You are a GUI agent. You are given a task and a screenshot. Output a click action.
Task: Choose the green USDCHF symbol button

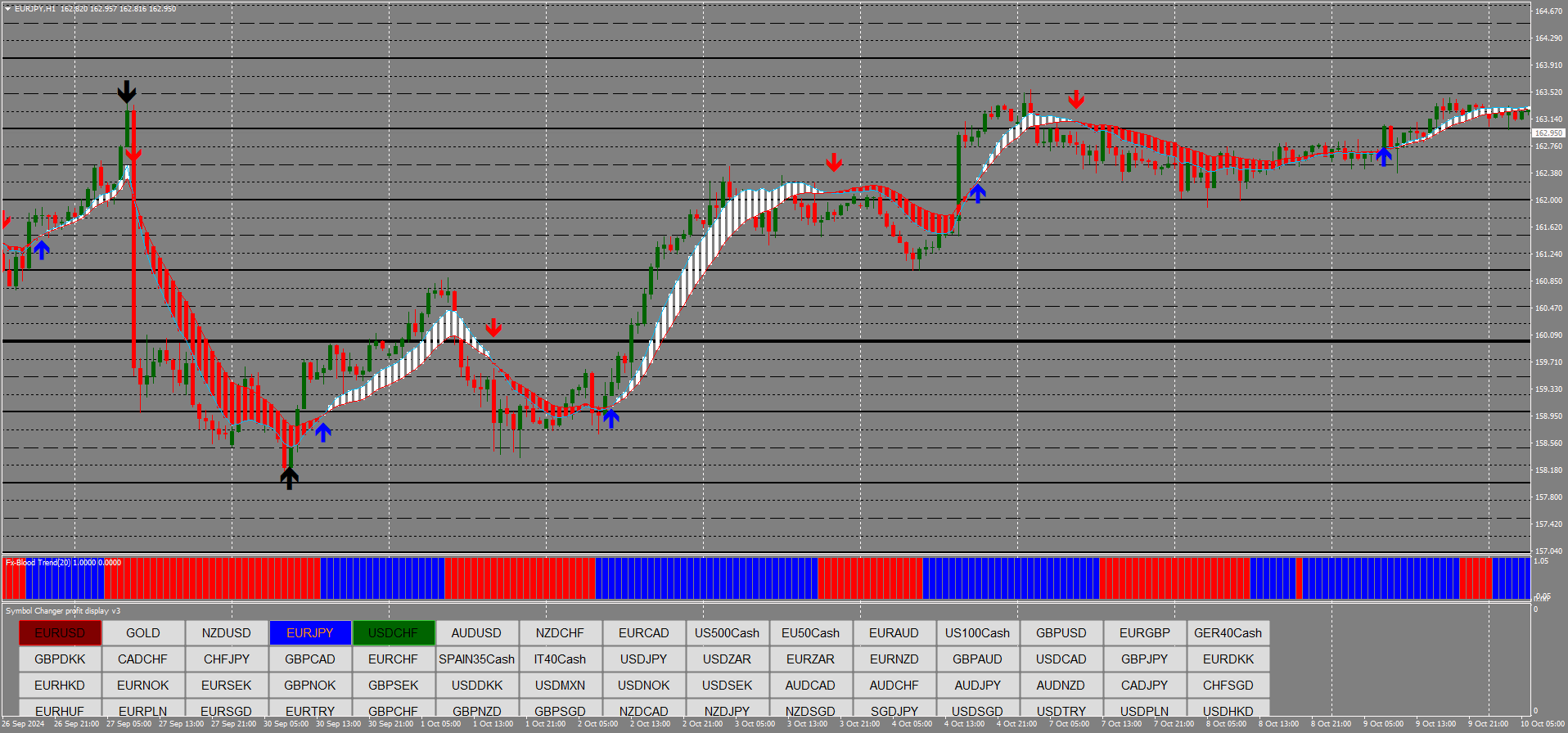pyautogui.click(x=394, y=633)
